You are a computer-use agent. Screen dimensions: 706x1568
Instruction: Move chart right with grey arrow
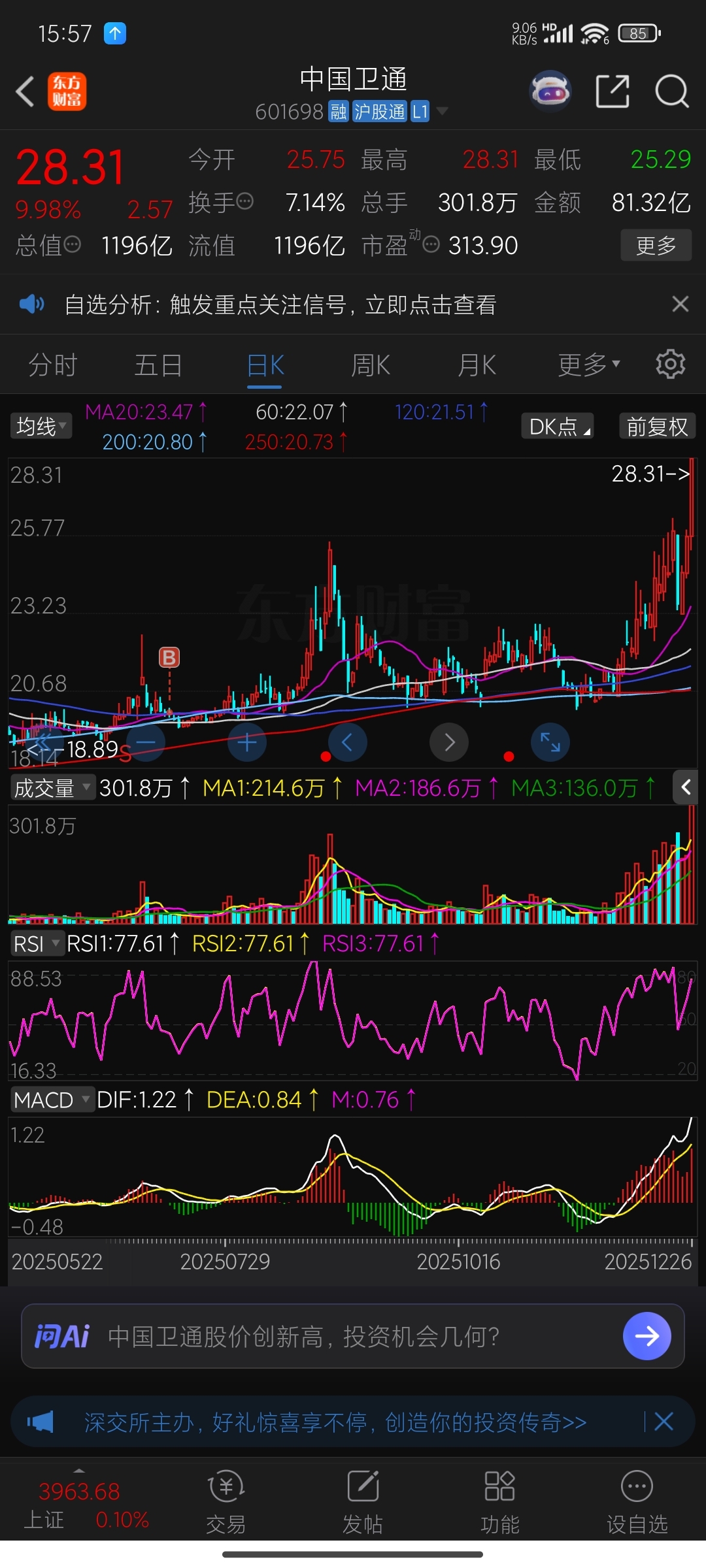(x=449, y=742)
